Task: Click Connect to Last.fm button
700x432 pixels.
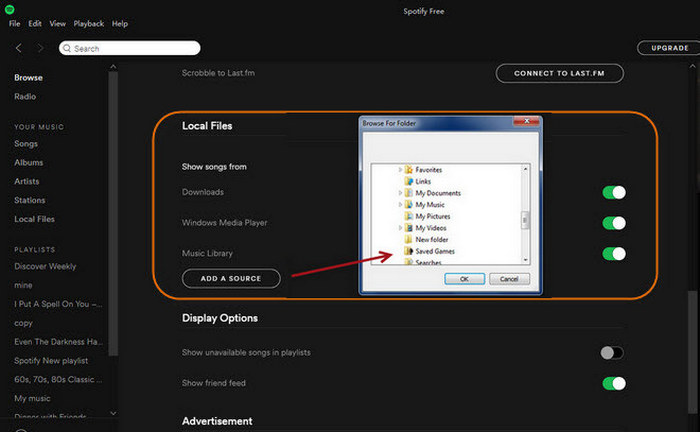Action: click(x=559, y=73)
